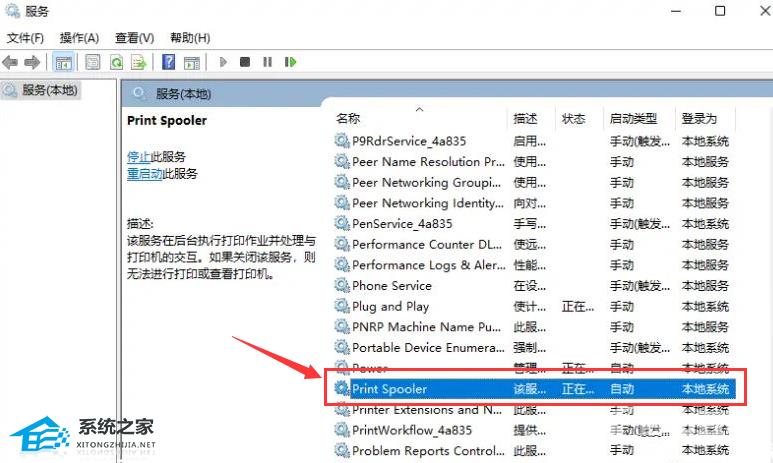Click the Start Service play icon
This screenshot has width=773, height=463.
tap(223, 62)
